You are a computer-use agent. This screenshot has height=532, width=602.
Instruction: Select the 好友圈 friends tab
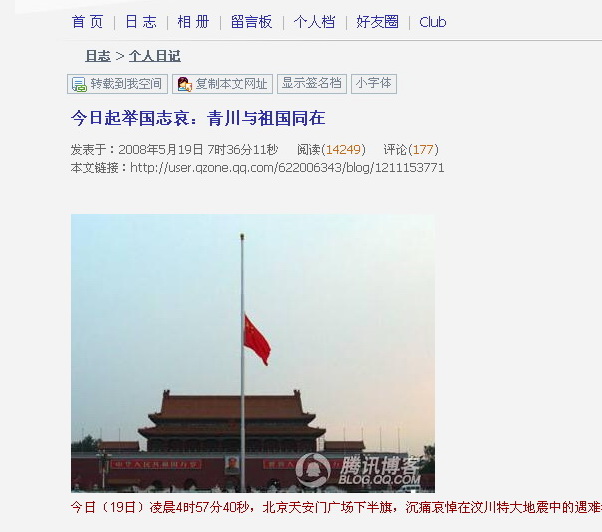pyautogui.click(x=377, y=22)
